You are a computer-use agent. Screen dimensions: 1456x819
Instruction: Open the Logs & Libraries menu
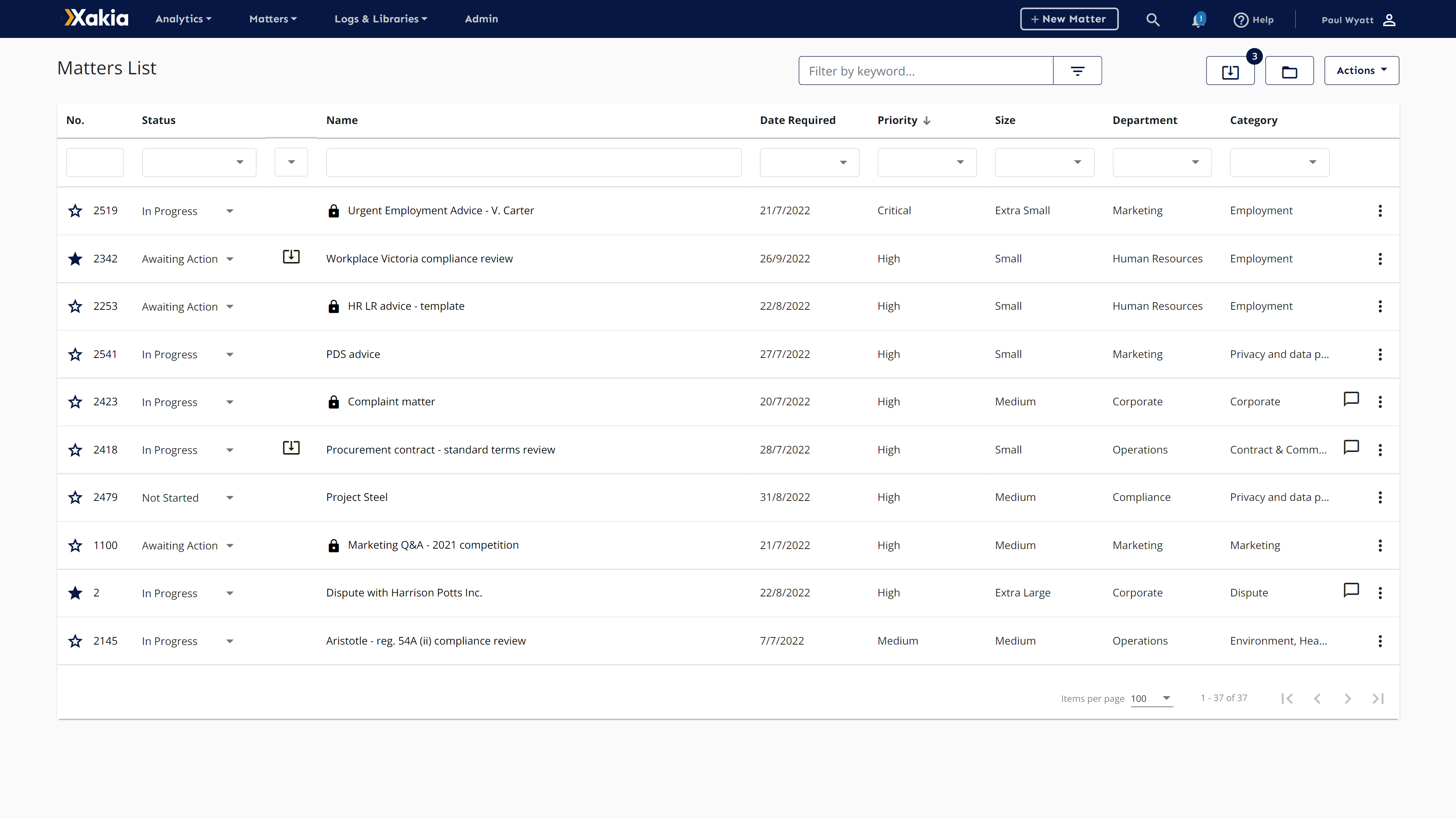pyautogui.click(x=380, y=19)
